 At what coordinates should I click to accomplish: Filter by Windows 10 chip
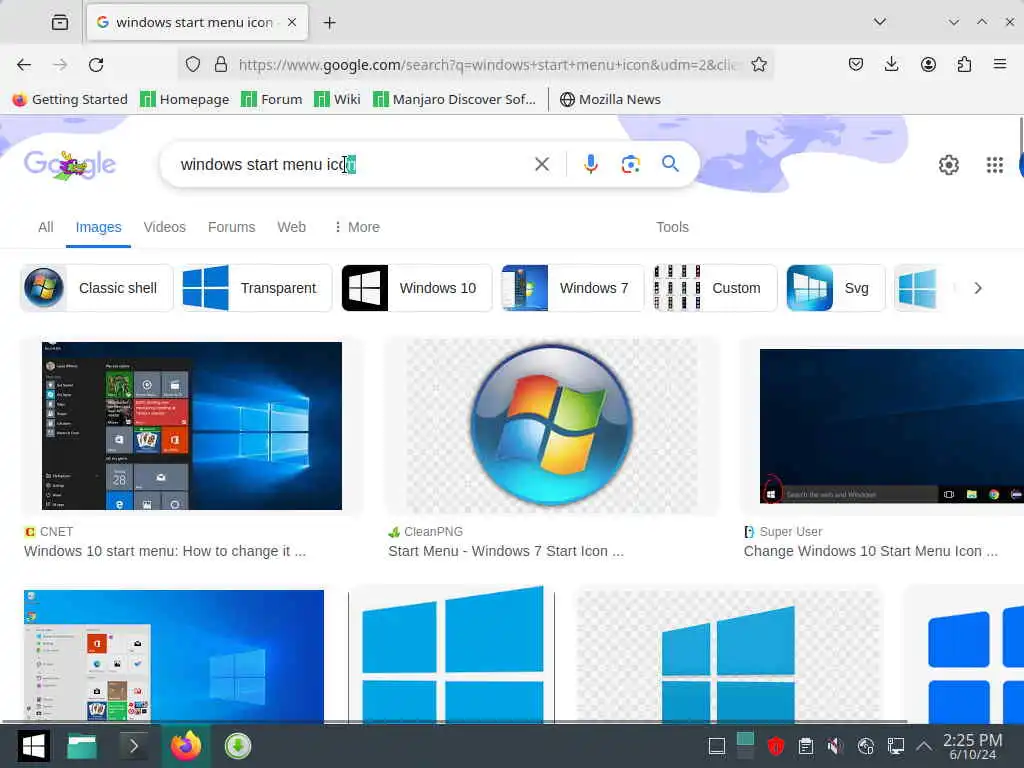tap(416, 288)
